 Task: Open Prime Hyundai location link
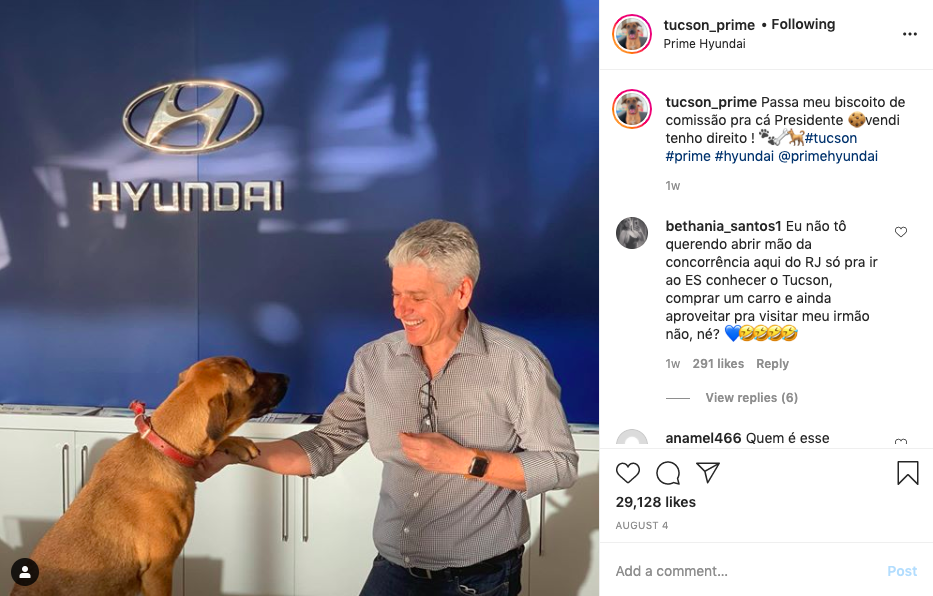coord(704,43)
